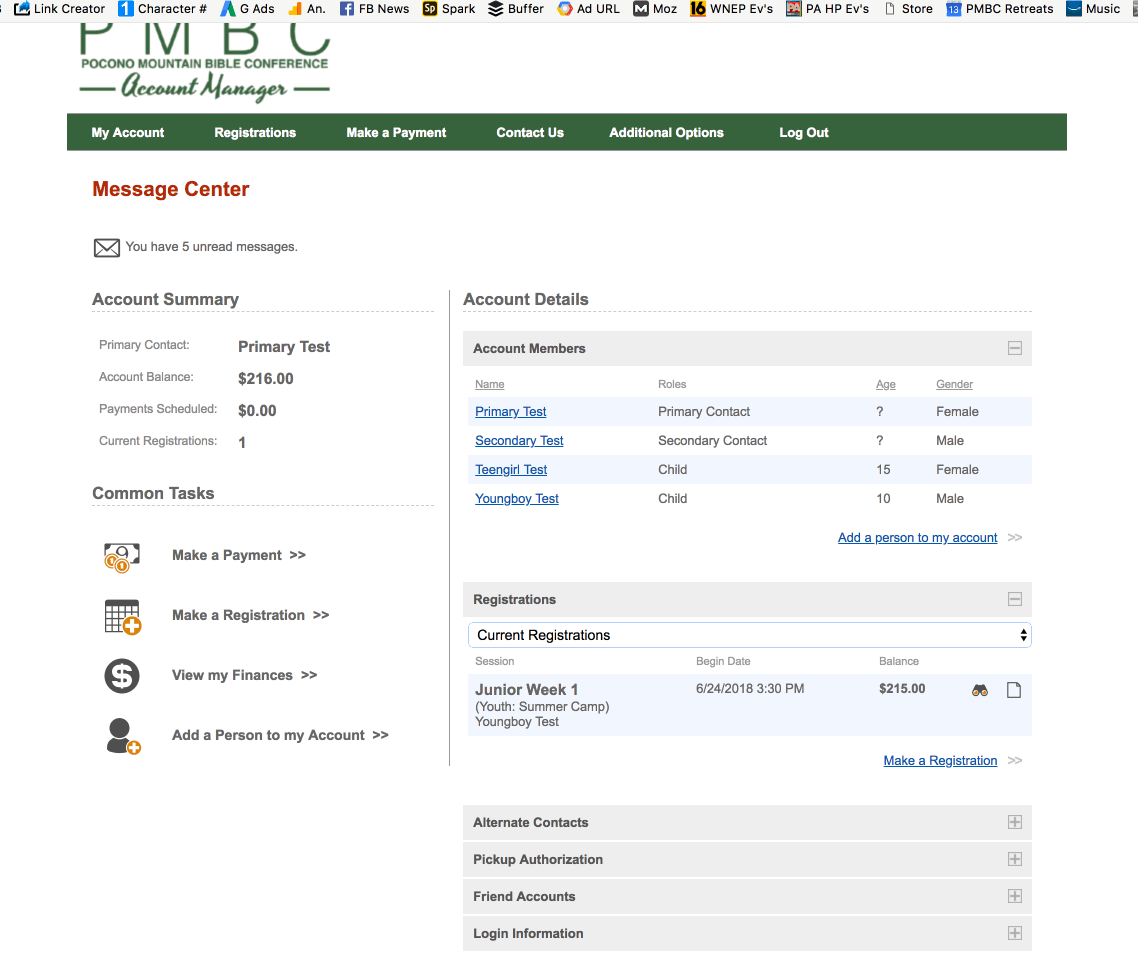The width and height of the screenshot is (1138, 954).
Task: Open the Store bookmark
Action: pyautogui.click(x=908, y=9)
